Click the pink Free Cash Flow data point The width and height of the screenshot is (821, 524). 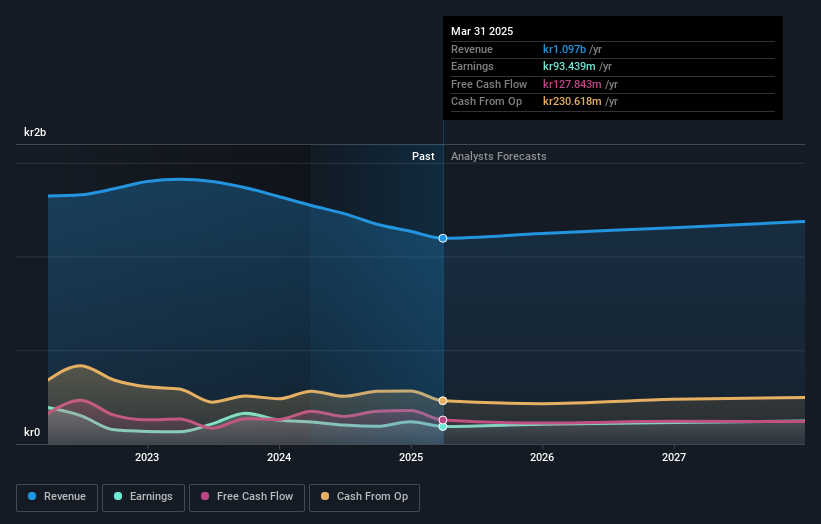[443, 420]
